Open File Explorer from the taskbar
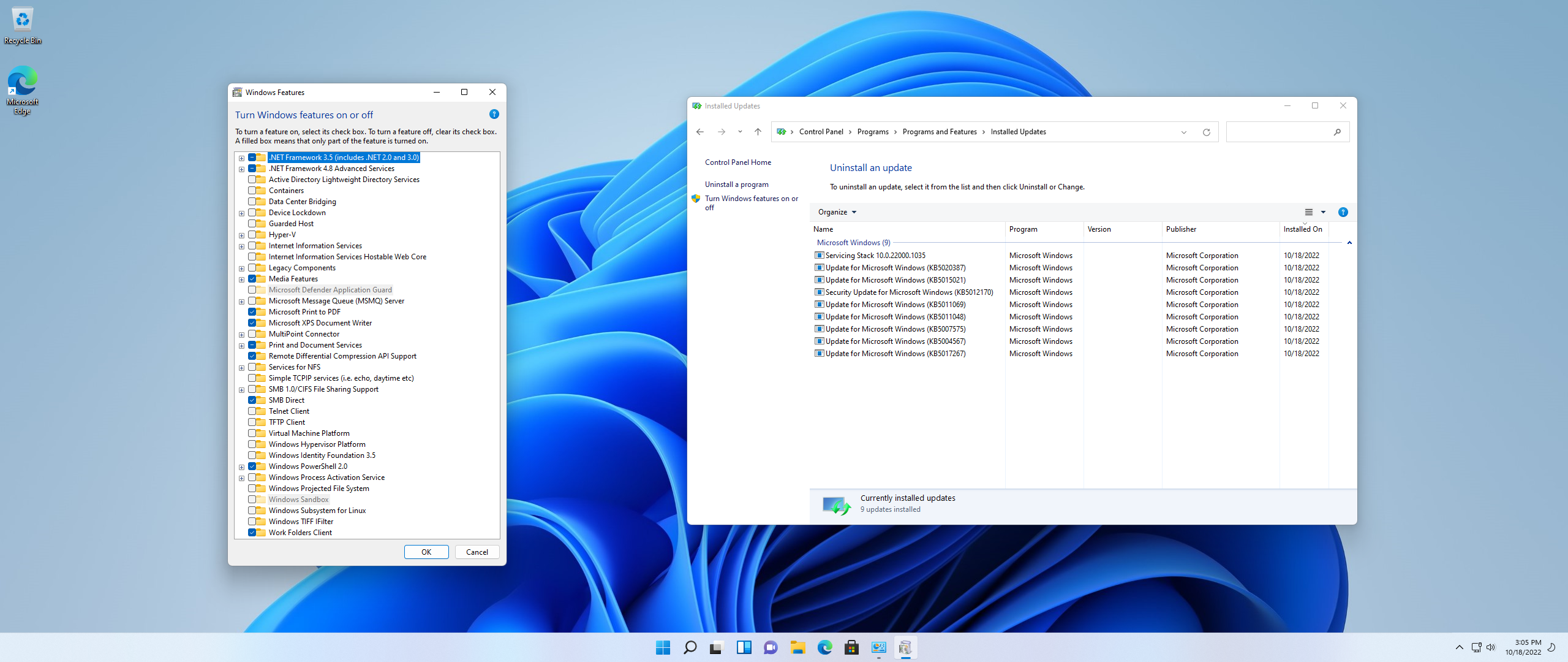The image size is (1568, 662). (797, 647)
